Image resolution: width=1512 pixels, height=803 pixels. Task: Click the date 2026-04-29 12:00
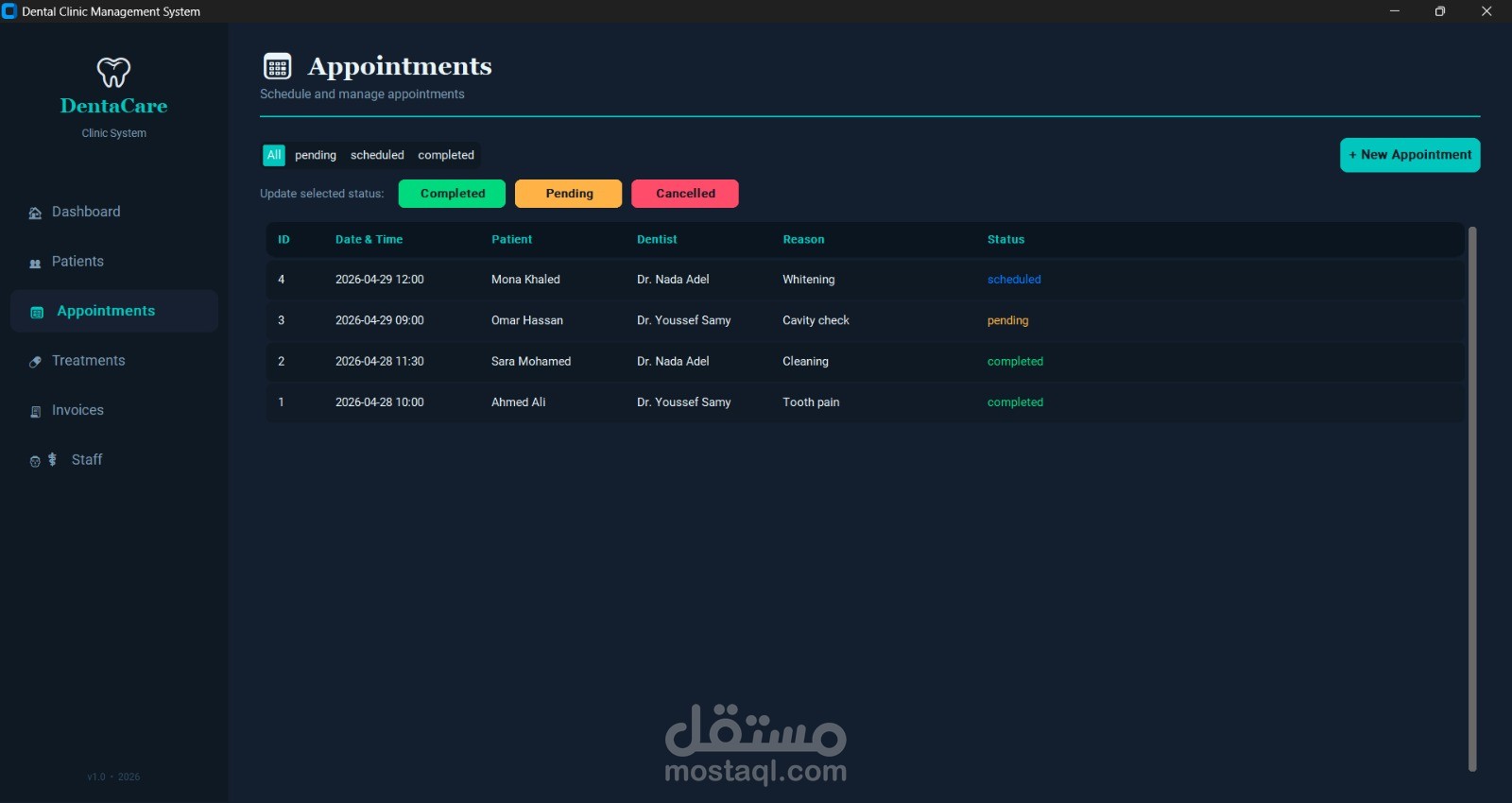point(379,280)
